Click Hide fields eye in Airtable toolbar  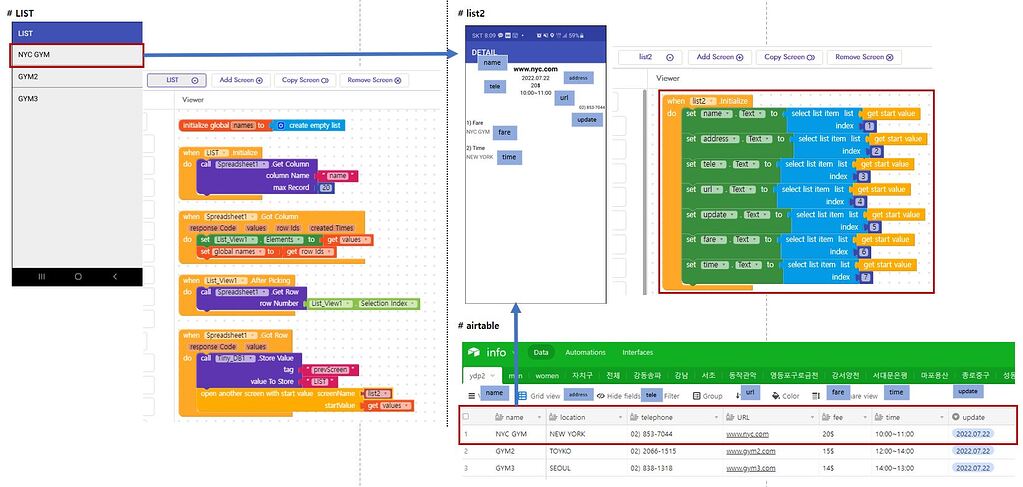click(600, 396)
